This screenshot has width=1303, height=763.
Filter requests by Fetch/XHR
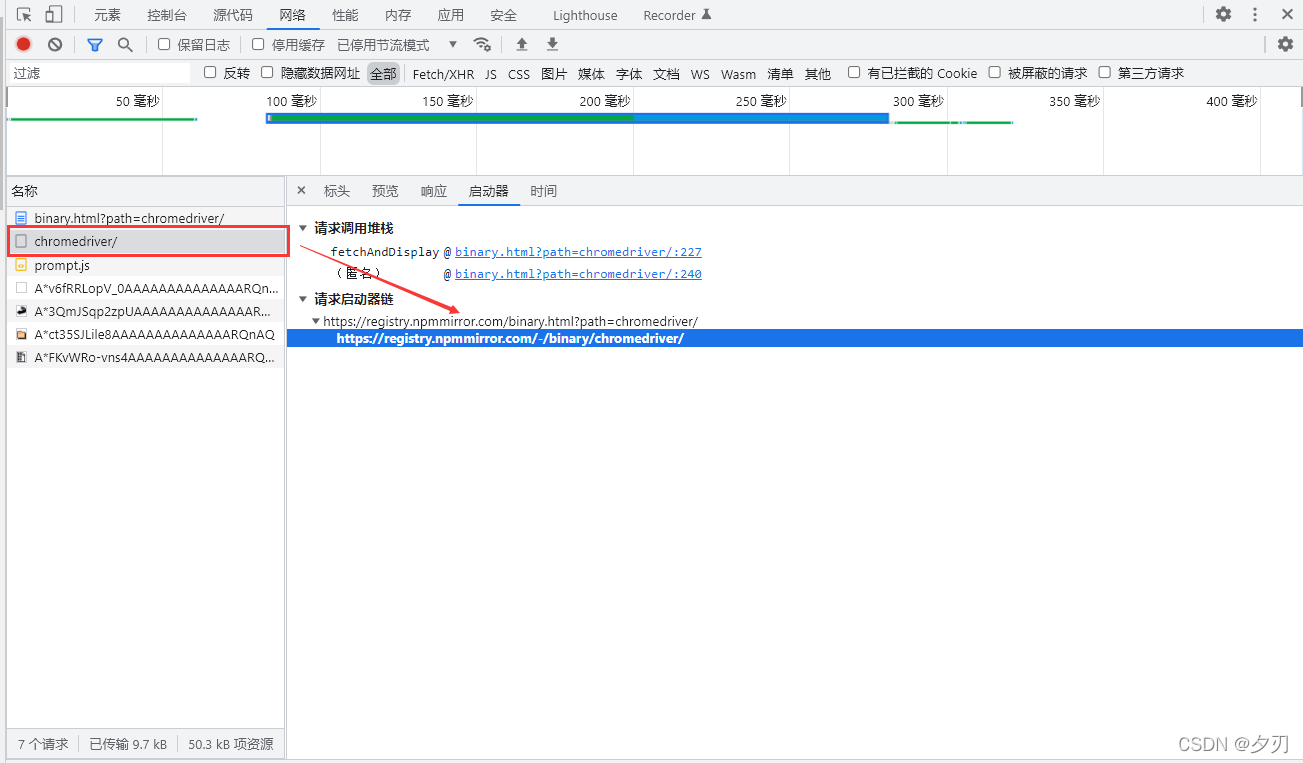[443, 73]
